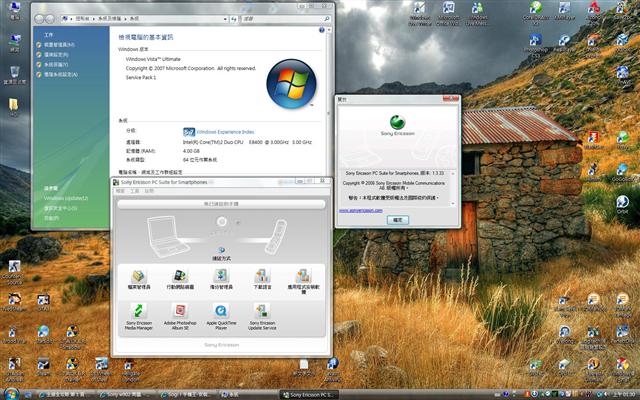Expand the arrow next to the help icon
Screen dimensions: 640x400
pos(329,30)
